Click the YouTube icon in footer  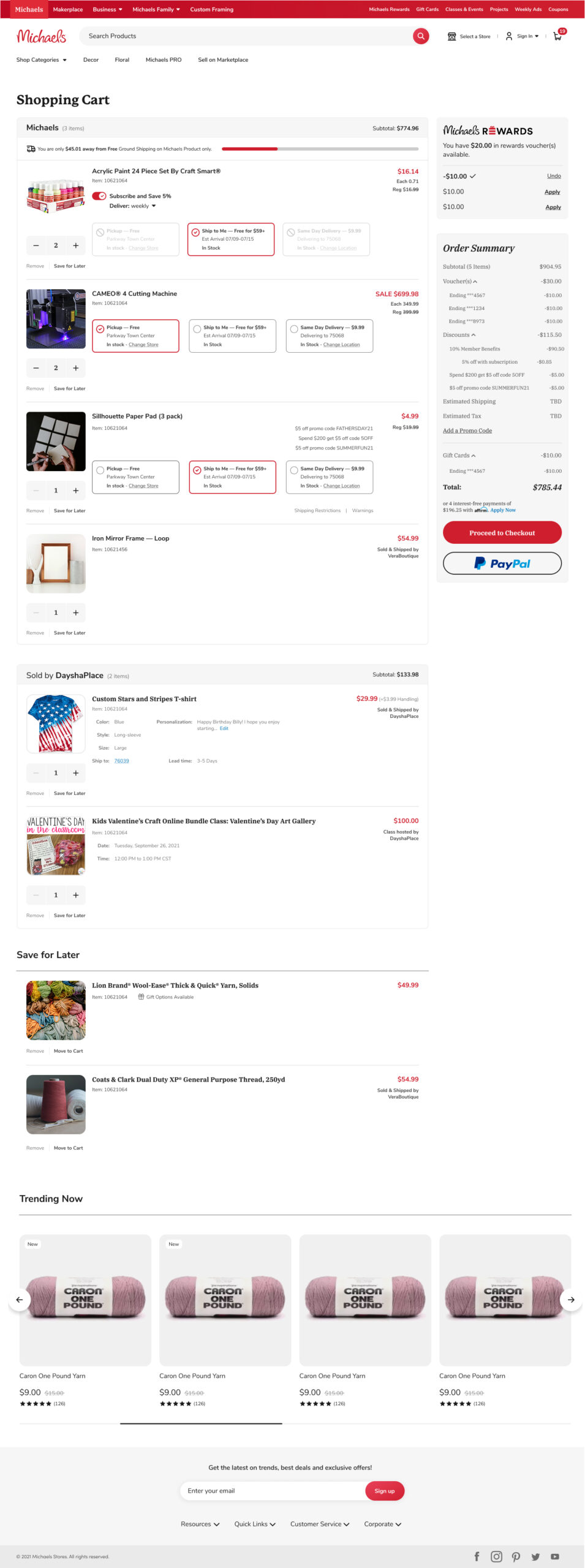click(x=555, y=1556)
